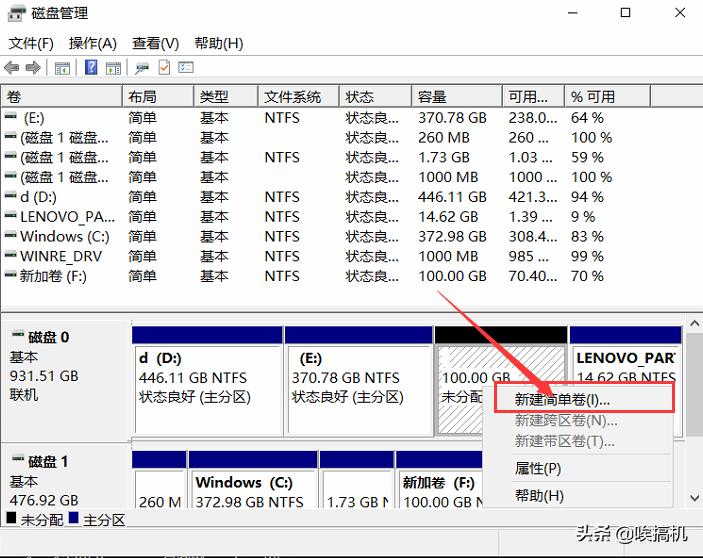Close the Disk Management window

[680, 13]
